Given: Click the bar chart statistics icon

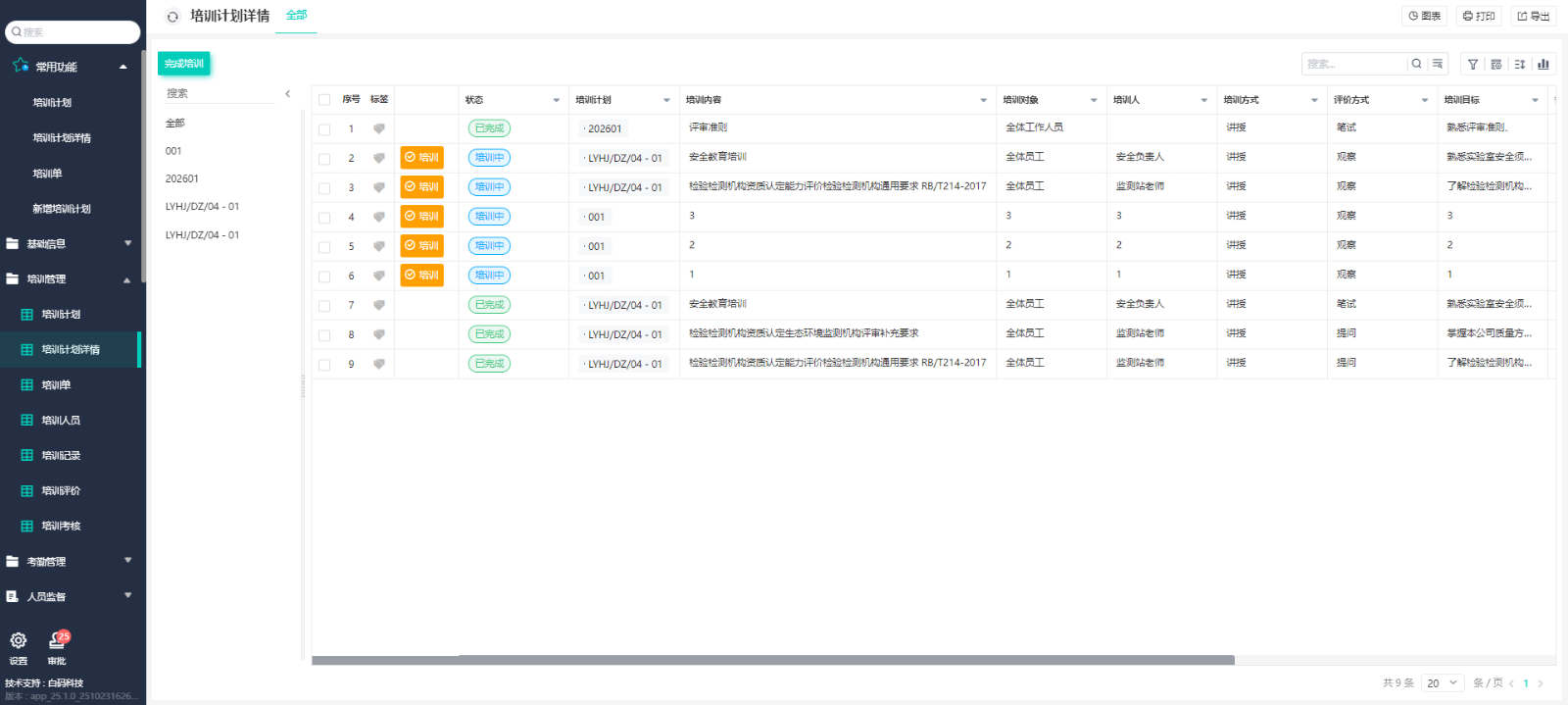Looking at the screenshot, I should click(x=1543, y=64).
